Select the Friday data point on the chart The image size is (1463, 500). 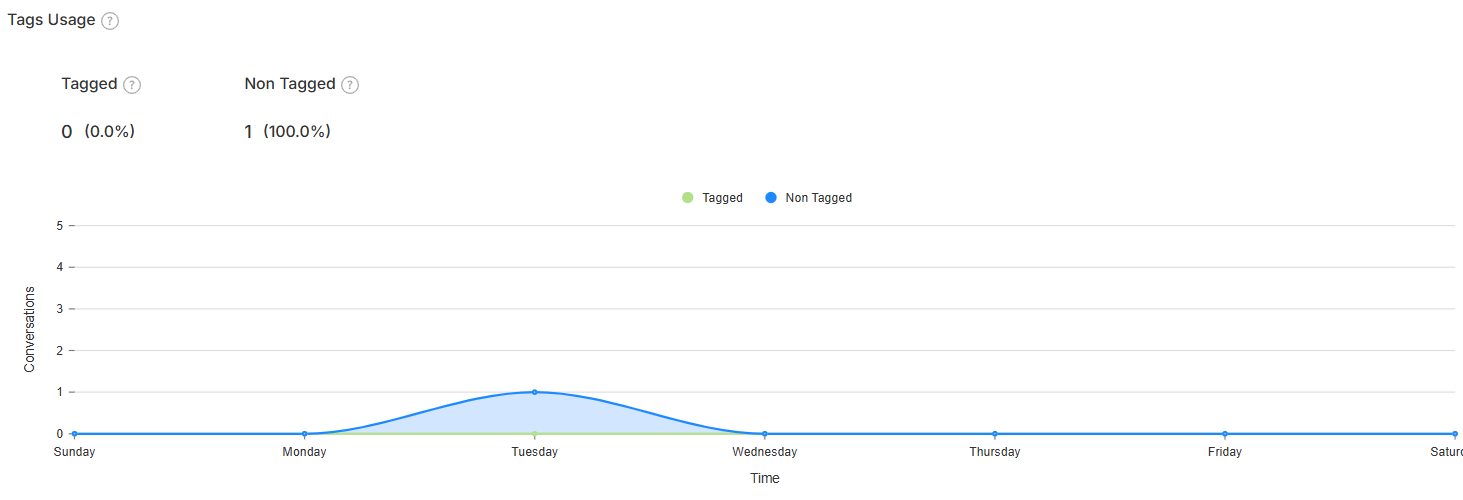pos(1225,434)
